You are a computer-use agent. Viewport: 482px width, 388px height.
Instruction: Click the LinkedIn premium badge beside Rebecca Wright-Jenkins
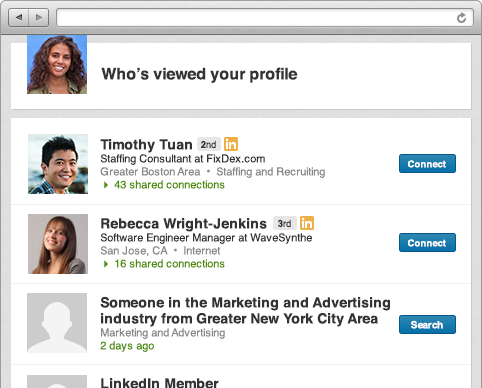pyautogui.click(x=307, y=223)
